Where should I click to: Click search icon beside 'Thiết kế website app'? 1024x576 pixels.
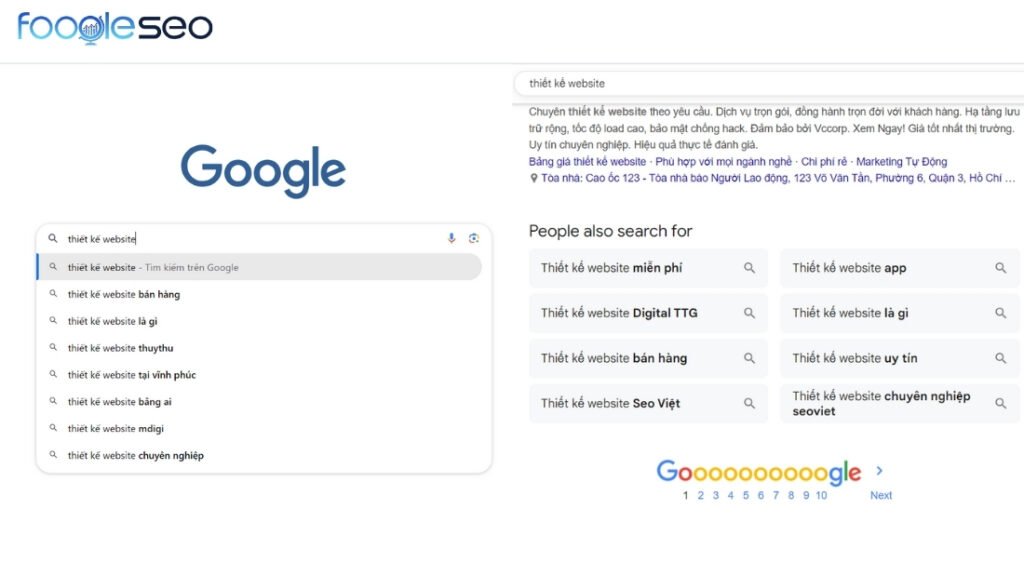[x=1001, y=268]
